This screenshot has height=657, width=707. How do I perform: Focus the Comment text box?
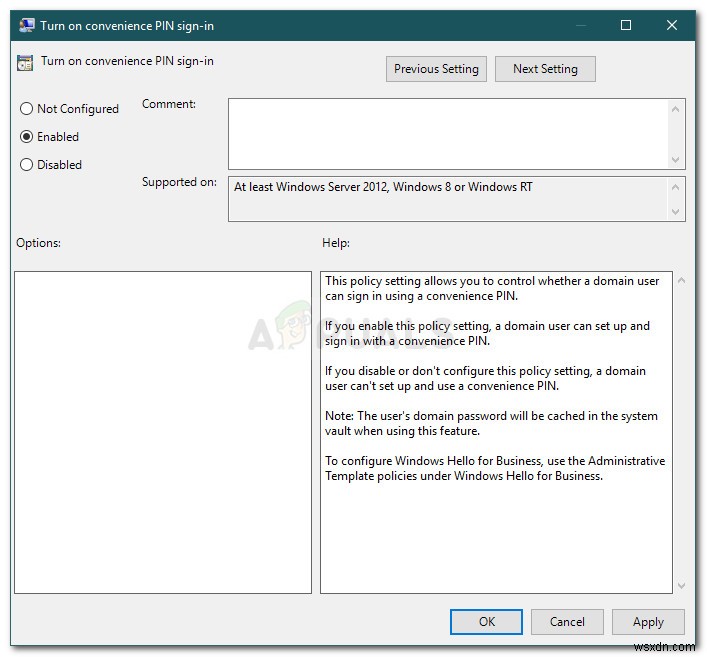[448, 134]
